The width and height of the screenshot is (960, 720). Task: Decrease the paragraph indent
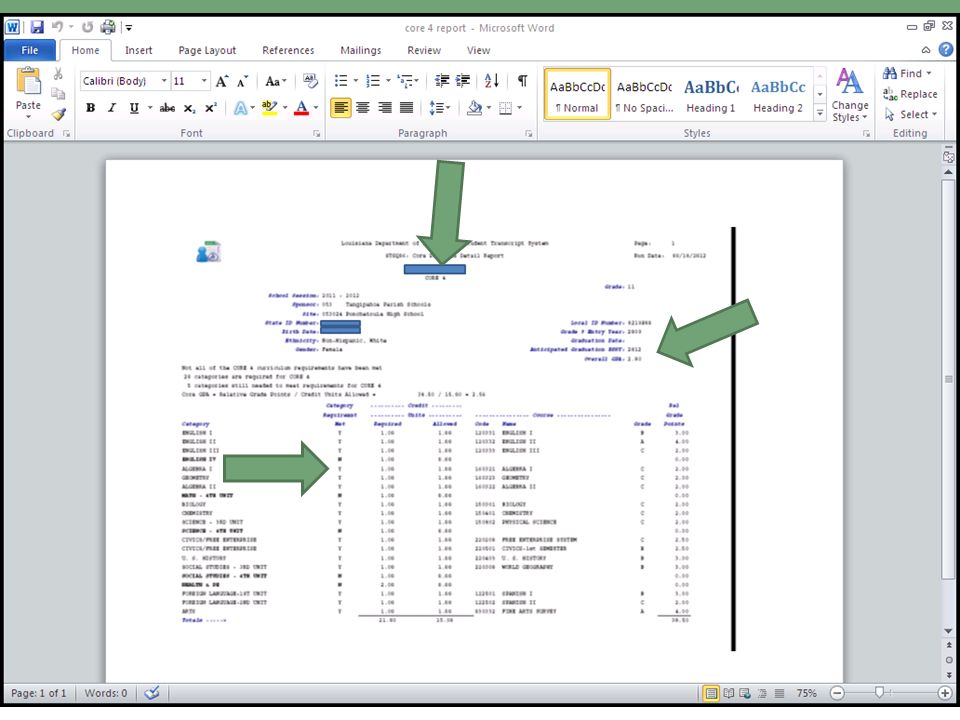[x=441, y=80]
